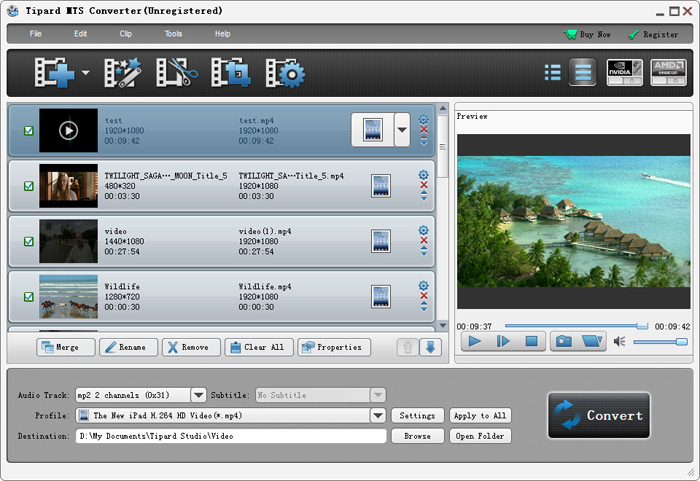The image size is (700, 481).
Task: Adjust the volume slider
Action: [x=660, y=342]
